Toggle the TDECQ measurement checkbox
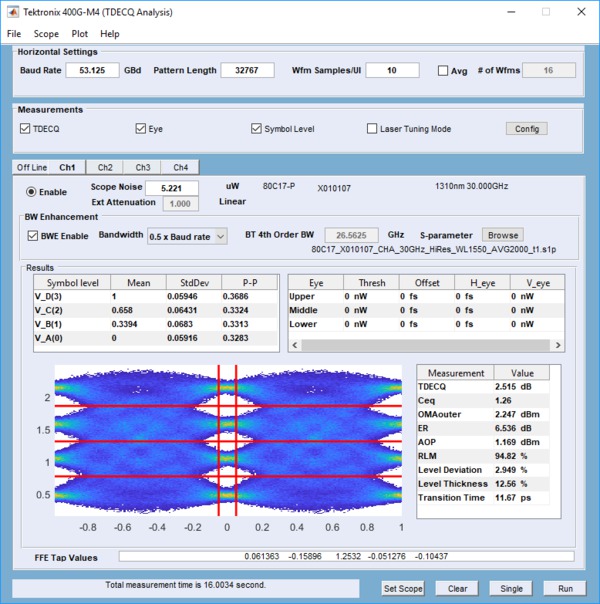This screenshot has height=604, width=600. [x=26, y=129]
